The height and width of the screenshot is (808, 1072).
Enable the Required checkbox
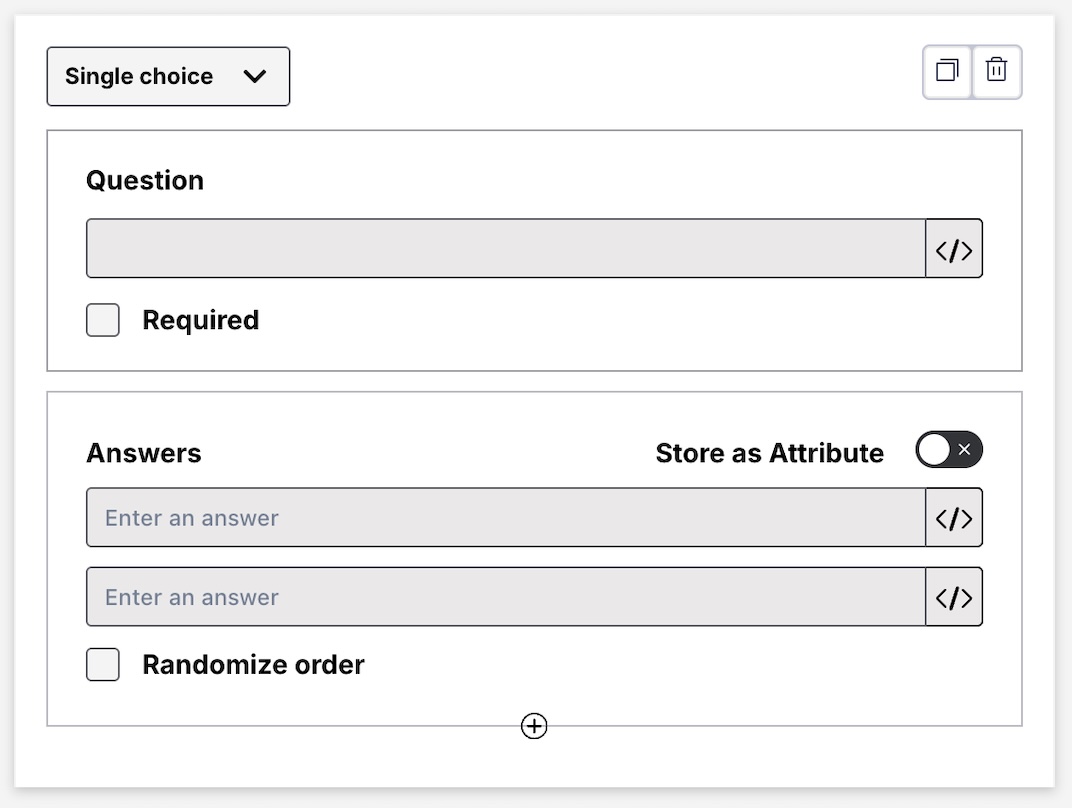[103, 321]
